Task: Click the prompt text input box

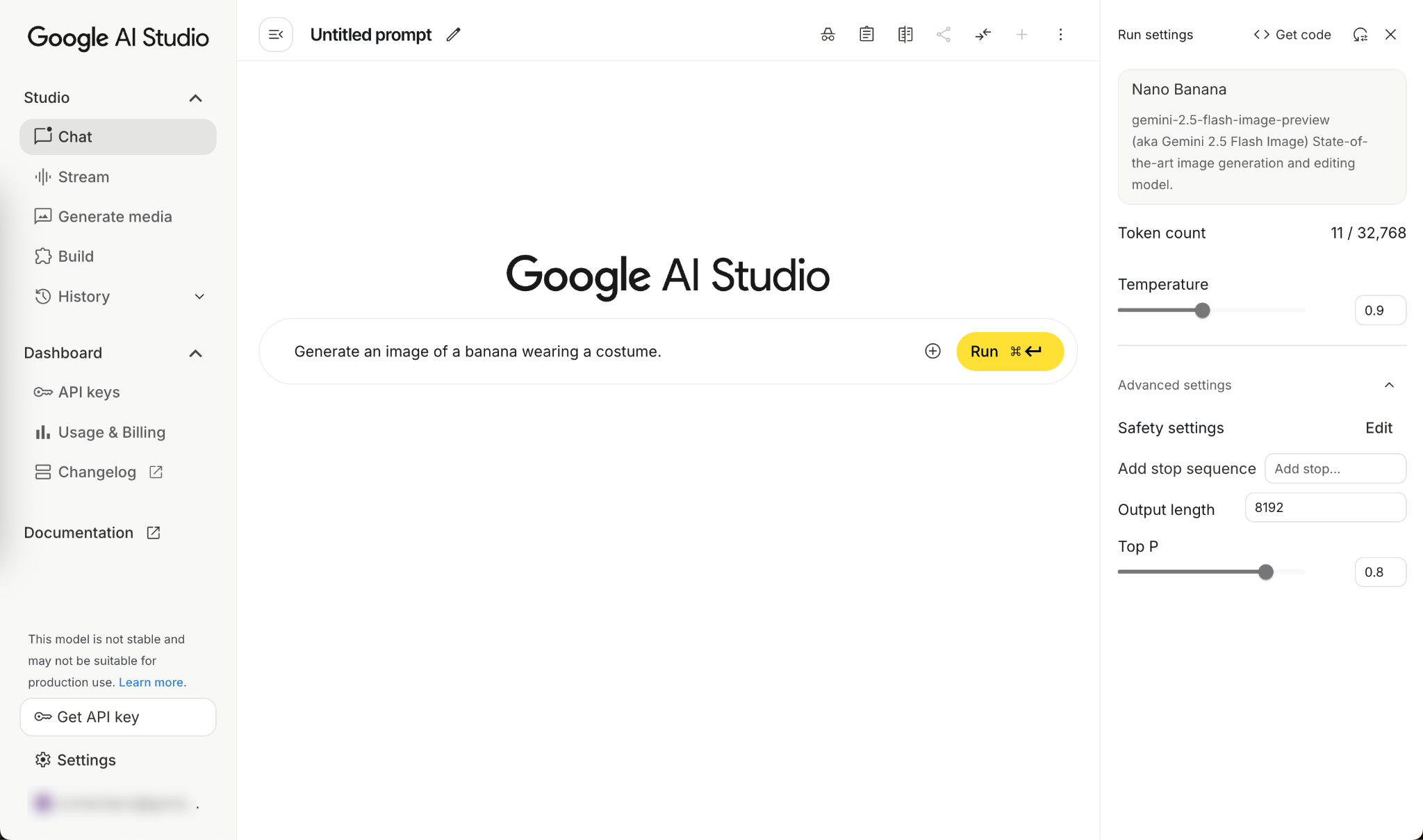Action: point(601,352)
